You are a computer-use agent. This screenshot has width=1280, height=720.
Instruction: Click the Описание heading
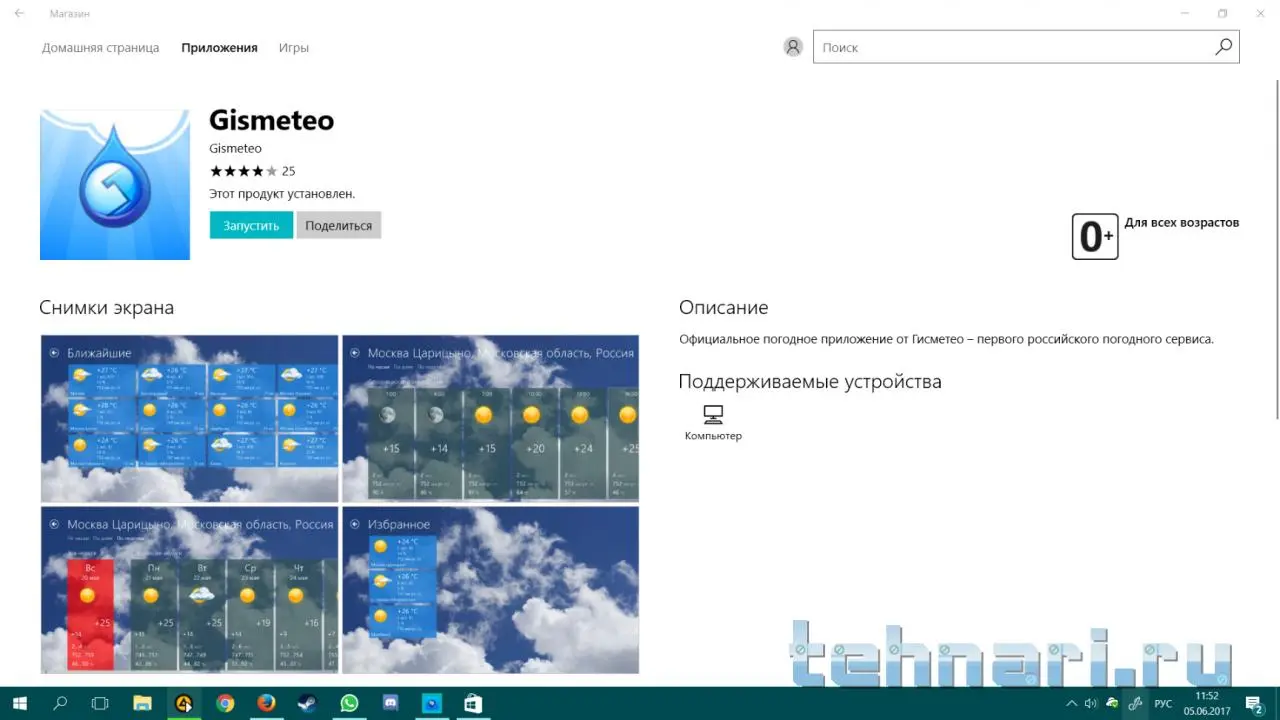(723, 308)
